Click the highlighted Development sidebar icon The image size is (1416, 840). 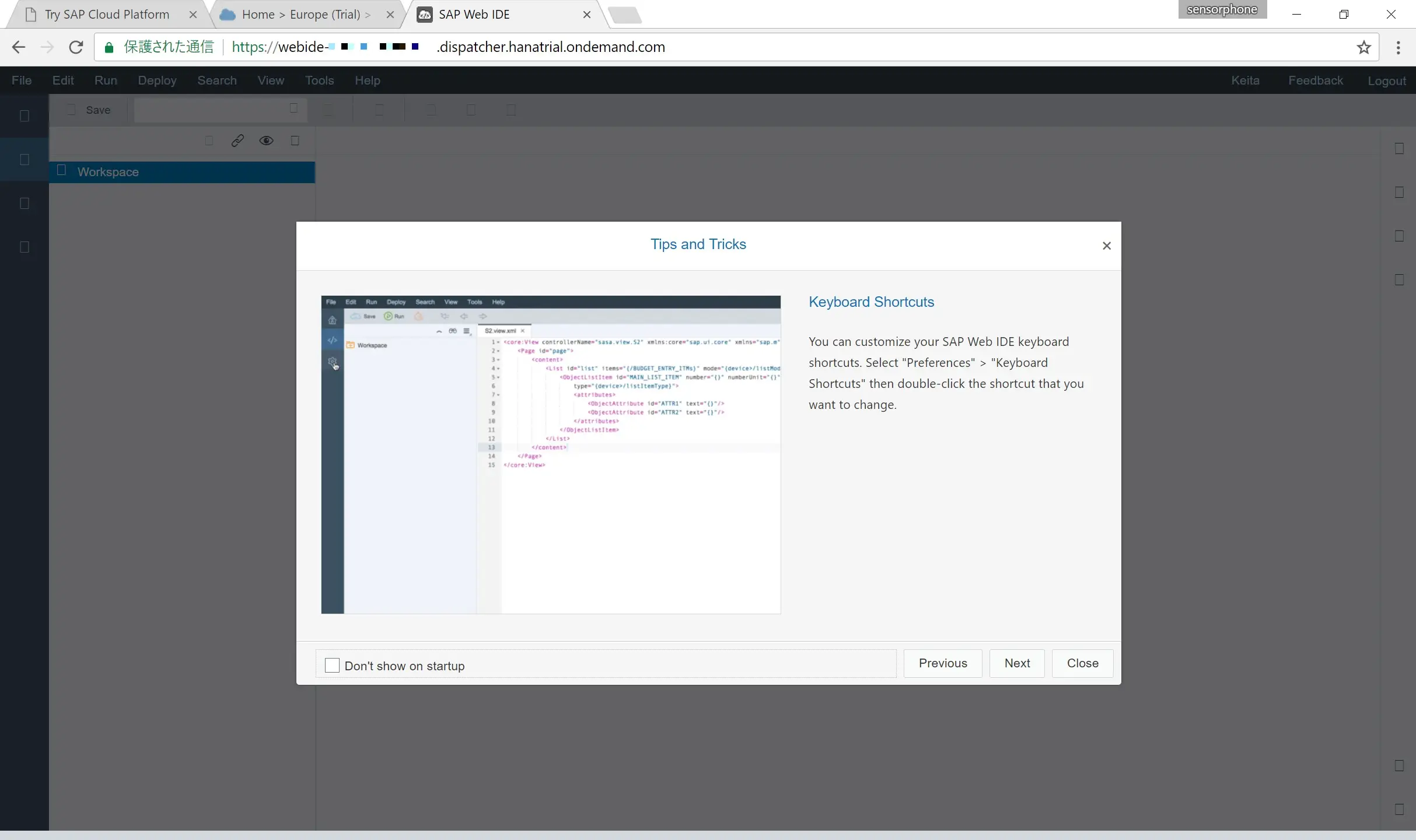pyautogui.click(x=25, y=159)
